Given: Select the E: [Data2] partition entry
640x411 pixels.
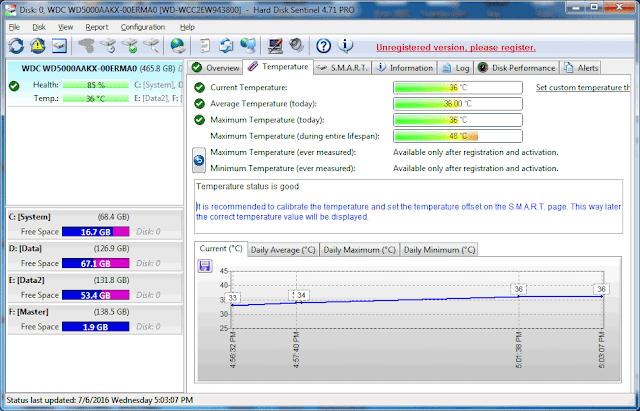Looking at the screenshot, I should coord(95,287).
